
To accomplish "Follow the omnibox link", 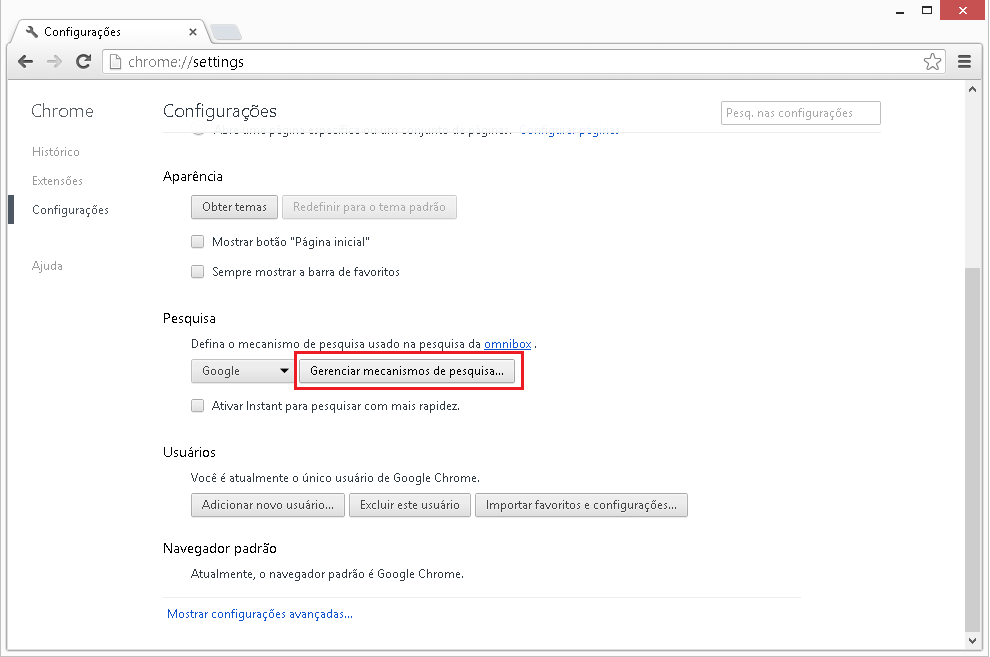I will click(x=508, y=344).
